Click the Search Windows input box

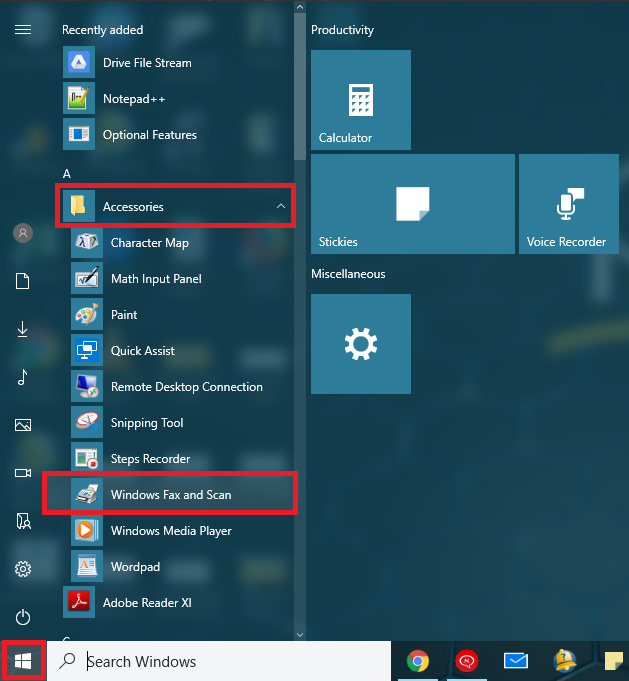pos(219,661)
